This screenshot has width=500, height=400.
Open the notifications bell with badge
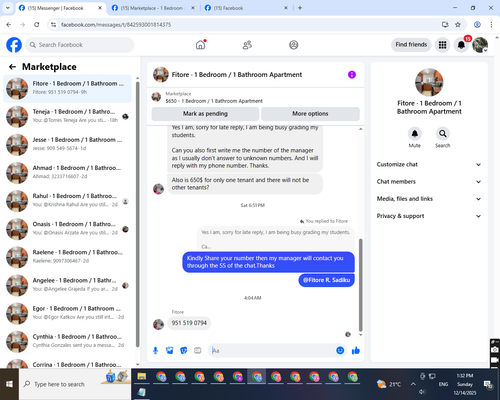(461, 45)
